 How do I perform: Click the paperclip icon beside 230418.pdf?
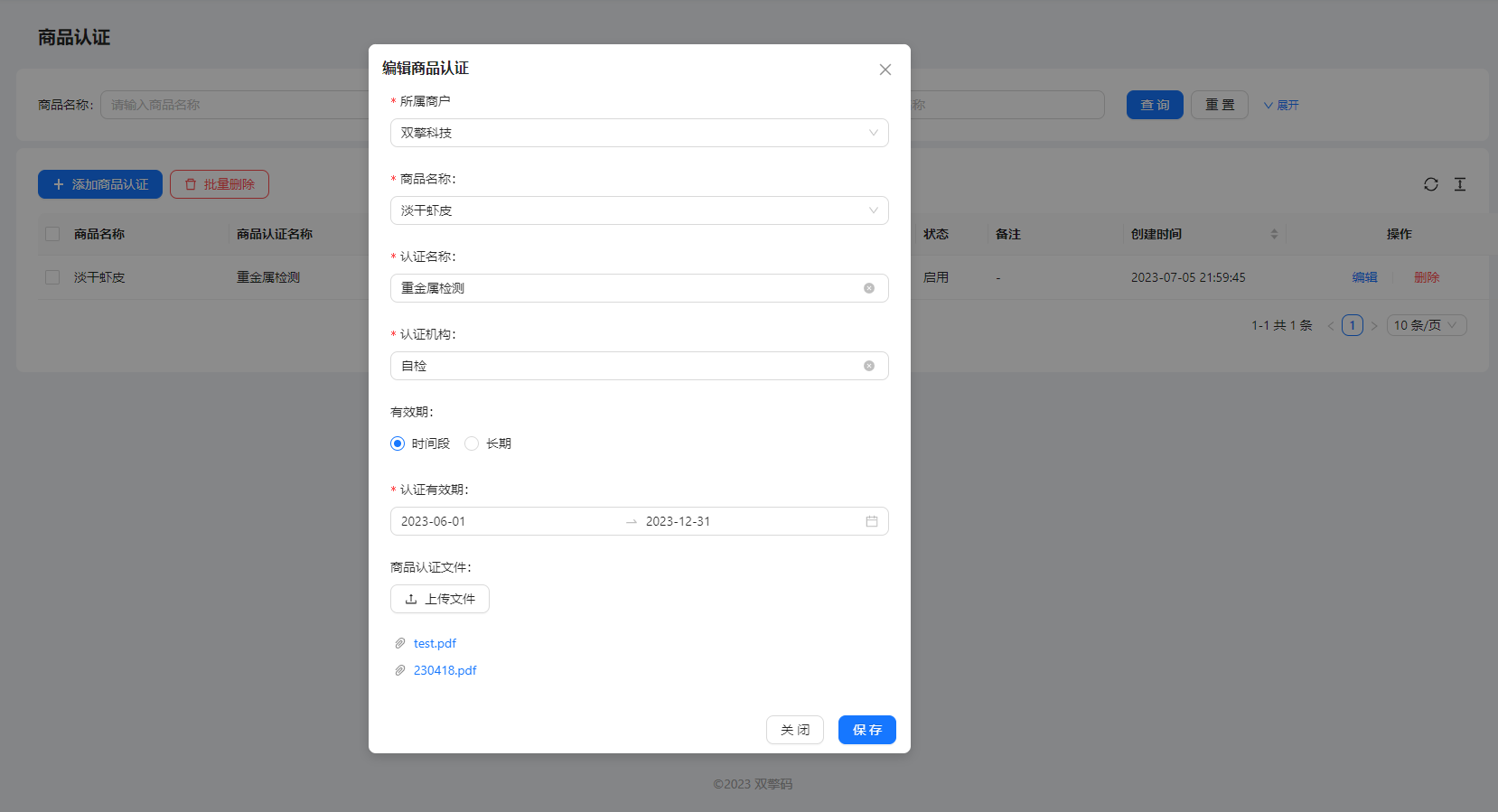coord(400,670)
